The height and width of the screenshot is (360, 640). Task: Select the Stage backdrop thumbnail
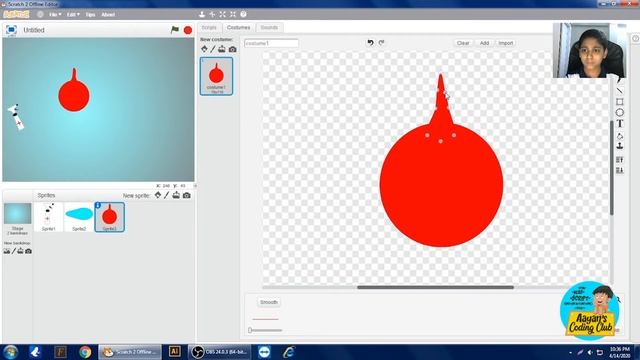[x=18, y=214]
